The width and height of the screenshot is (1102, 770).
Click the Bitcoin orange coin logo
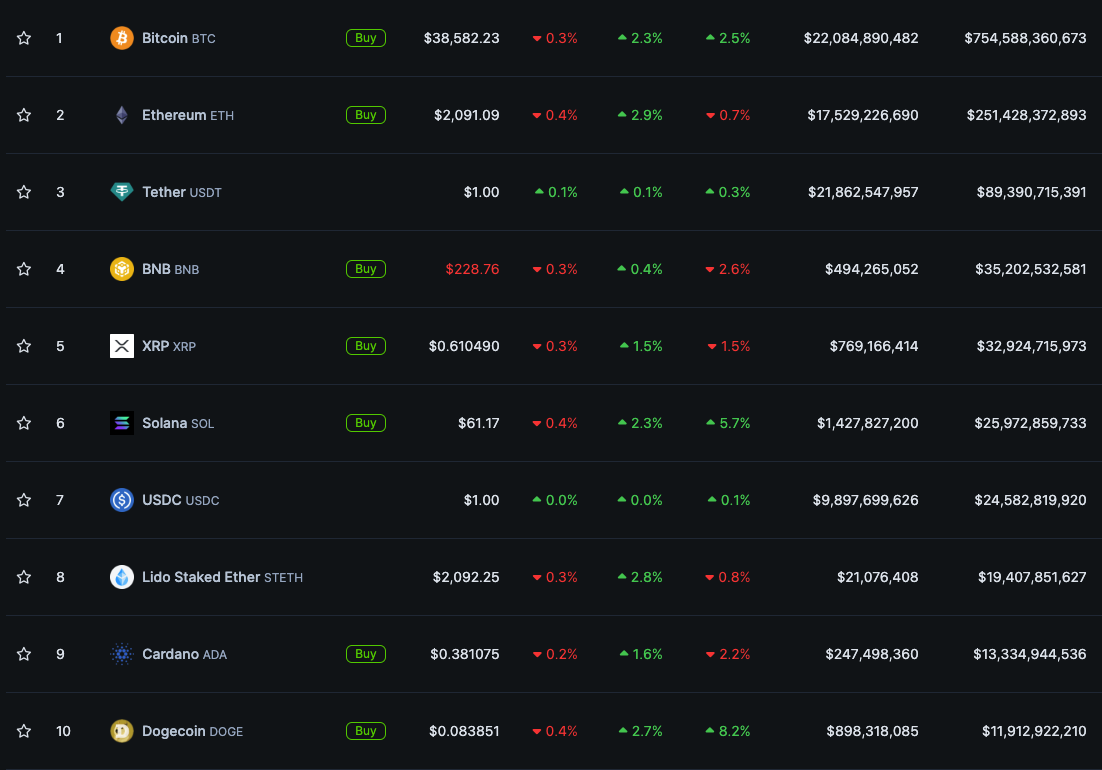(121, 38)
